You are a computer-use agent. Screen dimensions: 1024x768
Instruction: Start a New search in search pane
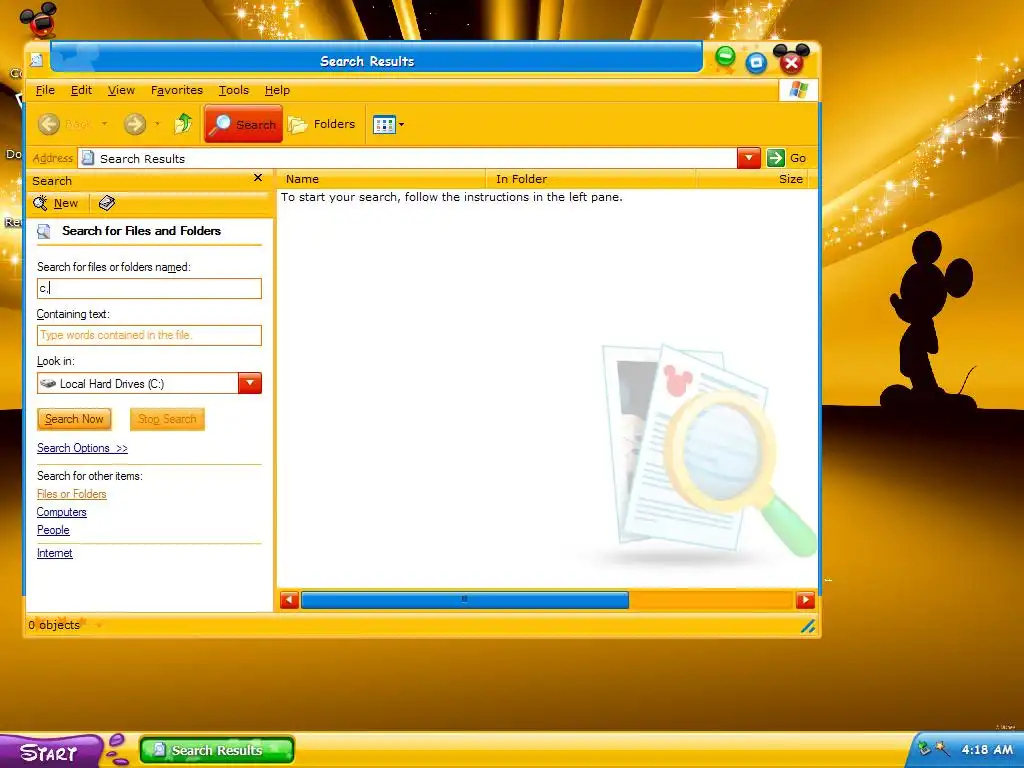coord(56,203)
